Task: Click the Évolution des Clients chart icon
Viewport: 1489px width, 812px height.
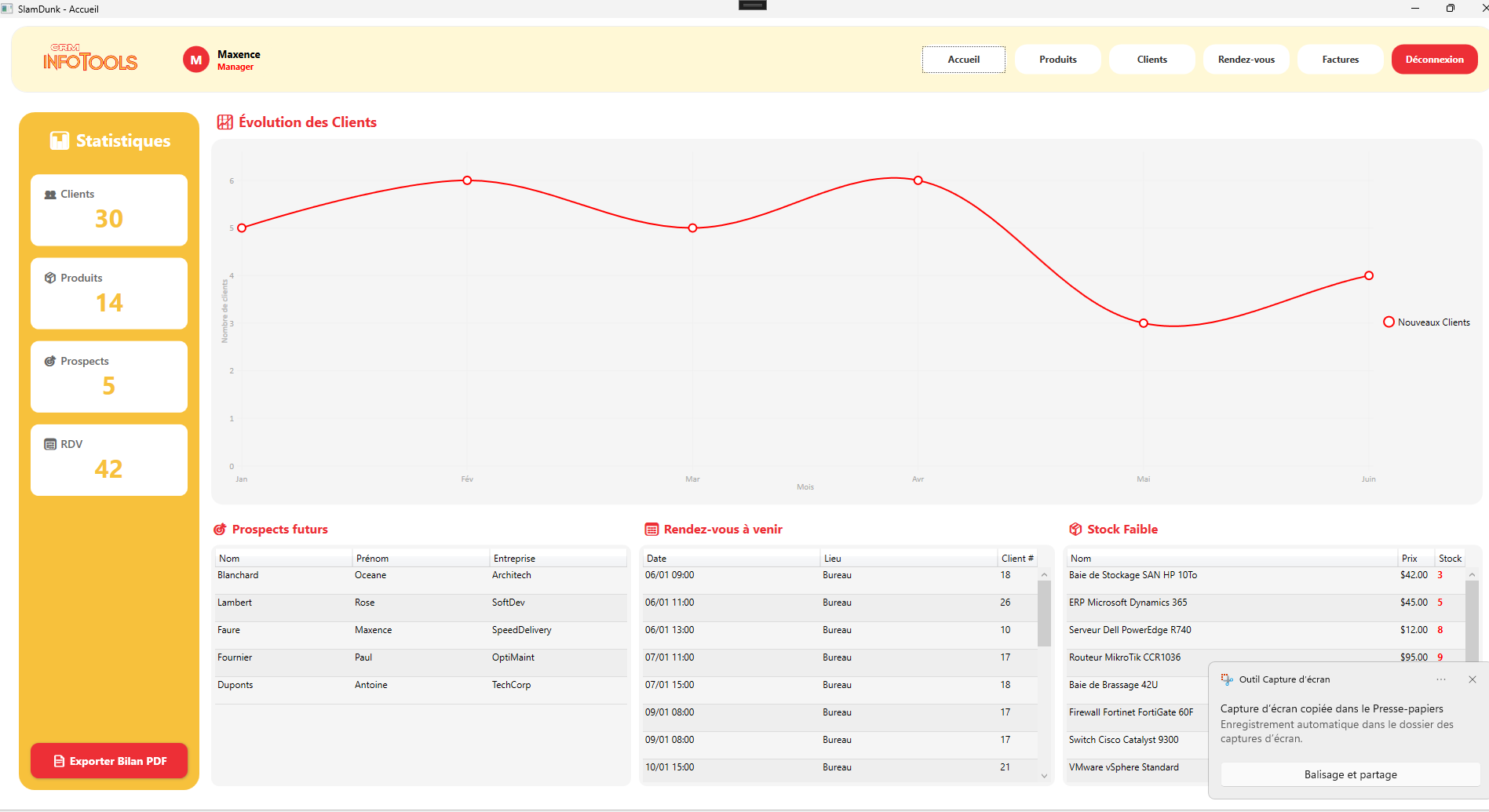Action: coord(224,122)
